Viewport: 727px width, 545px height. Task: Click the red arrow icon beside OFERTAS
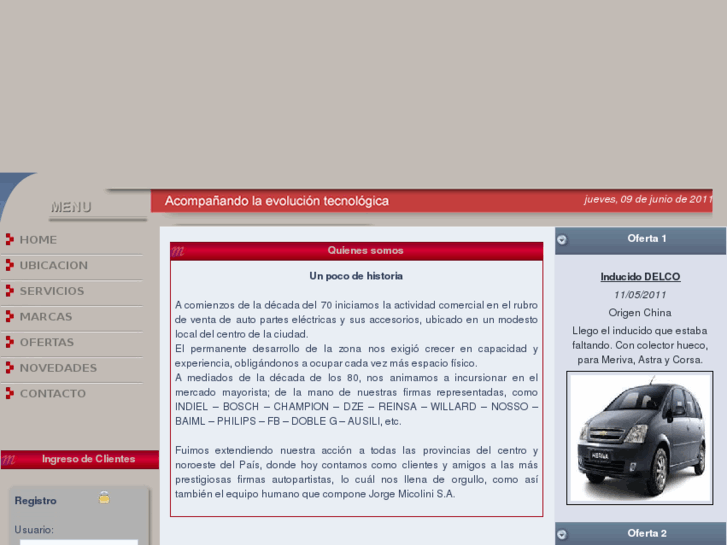tap(9, 342)
